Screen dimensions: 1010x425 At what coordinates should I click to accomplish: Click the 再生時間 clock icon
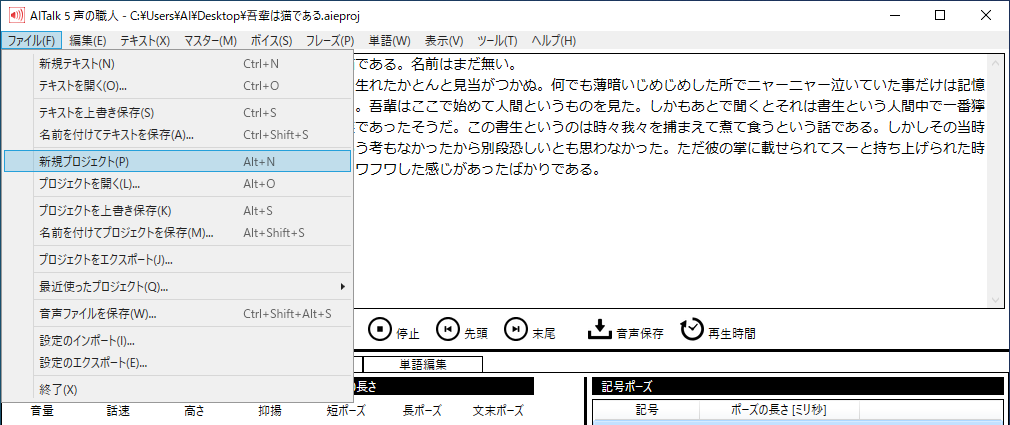point(692,329)
